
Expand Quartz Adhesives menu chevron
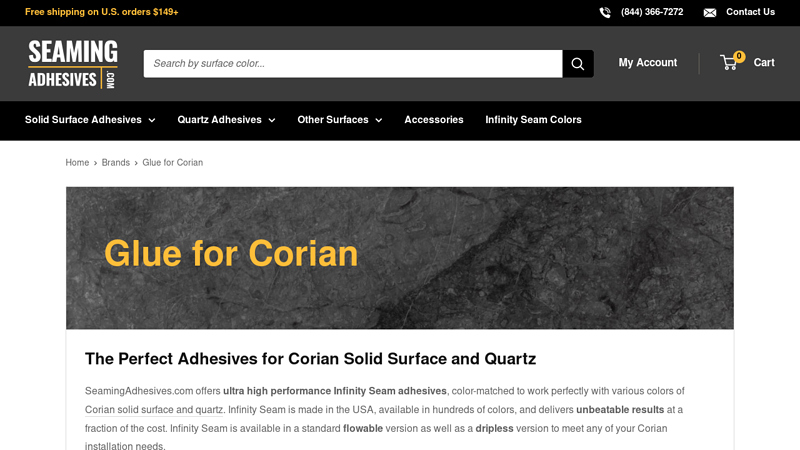(272, 120)
